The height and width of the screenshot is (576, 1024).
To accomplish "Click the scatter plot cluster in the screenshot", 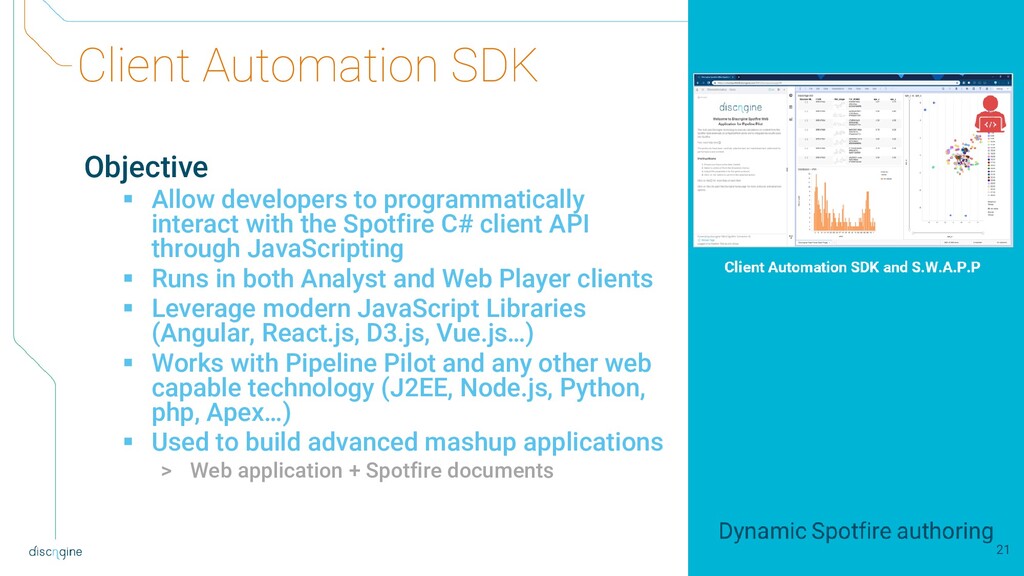I will [x=963, y=155].
